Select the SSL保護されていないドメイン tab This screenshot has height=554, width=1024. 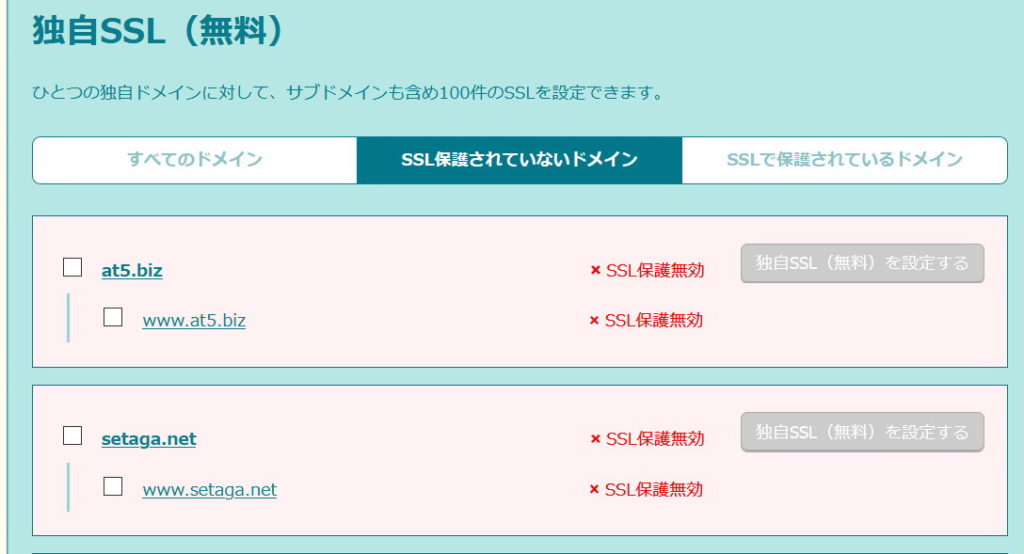(519, 160)
